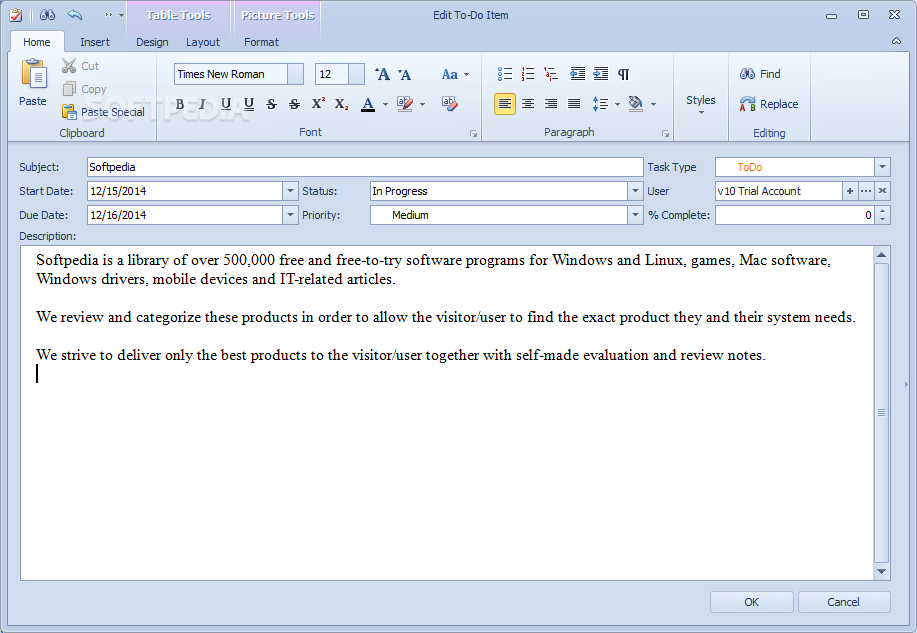Viewport: 917px width, 633px height.
Task: Click the Subject input field
Action: point(365,167)
